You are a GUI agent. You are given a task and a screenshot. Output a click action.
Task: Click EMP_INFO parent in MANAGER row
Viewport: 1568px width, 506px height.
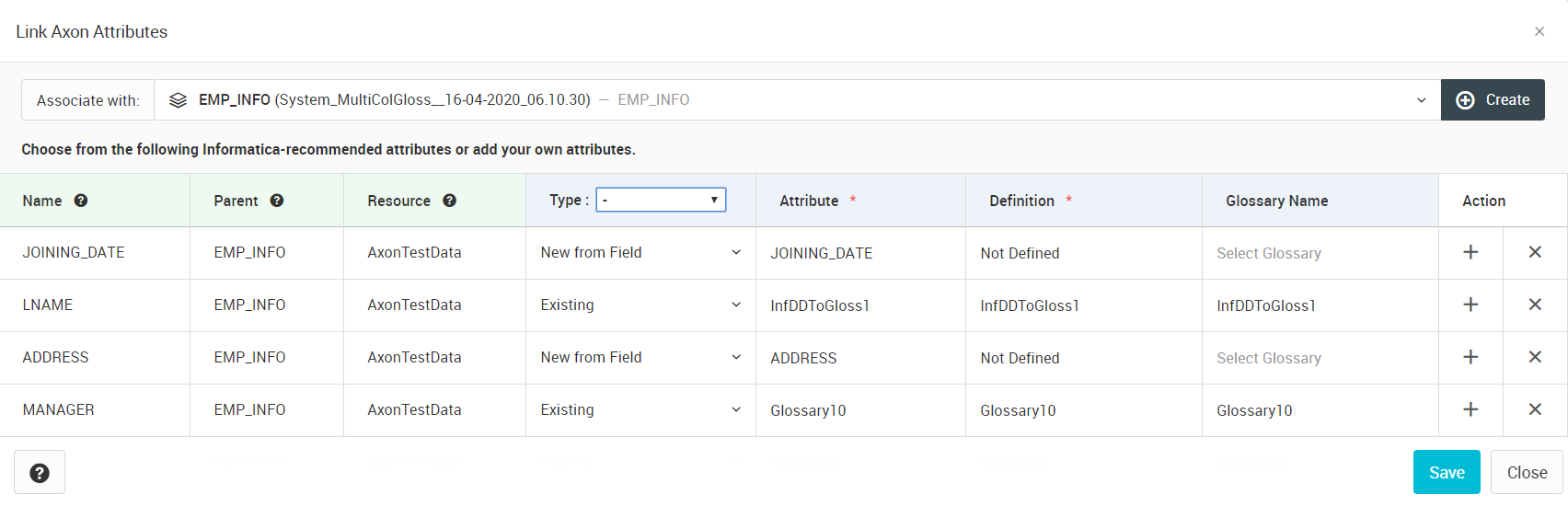249,409
